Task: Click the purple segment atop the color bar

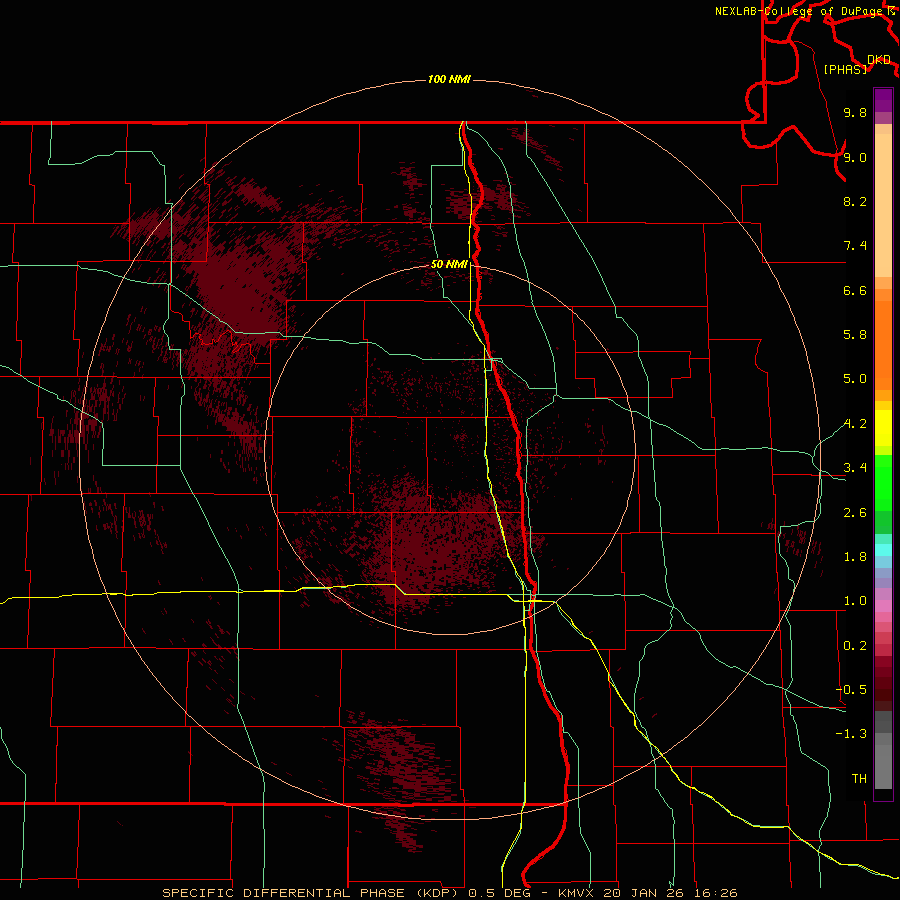Action: coord(883,100)
